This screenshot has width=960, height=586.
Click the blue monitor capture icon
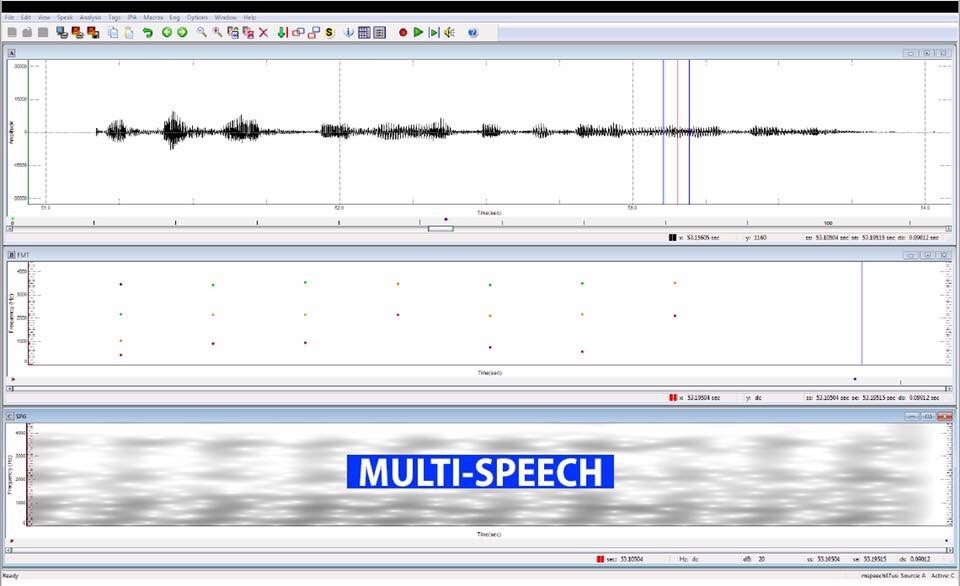62,32
